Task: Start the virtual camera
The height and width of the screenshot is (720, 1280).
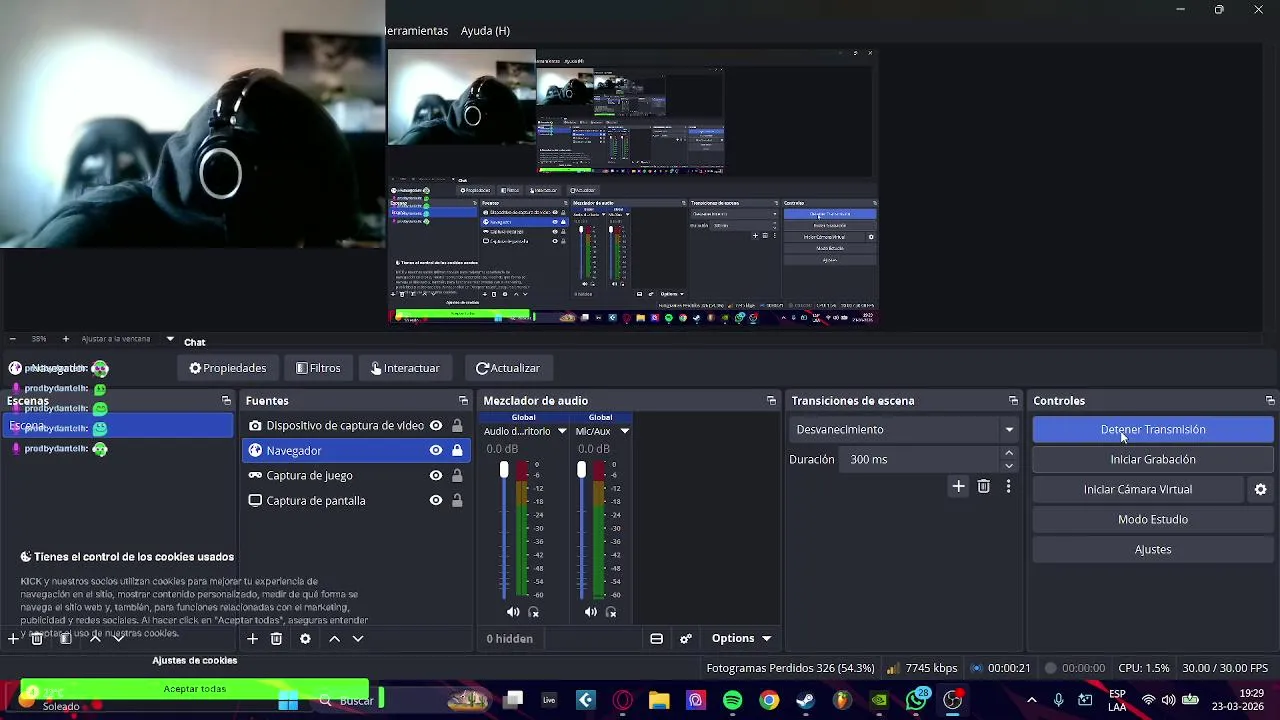Action: 1138,489
